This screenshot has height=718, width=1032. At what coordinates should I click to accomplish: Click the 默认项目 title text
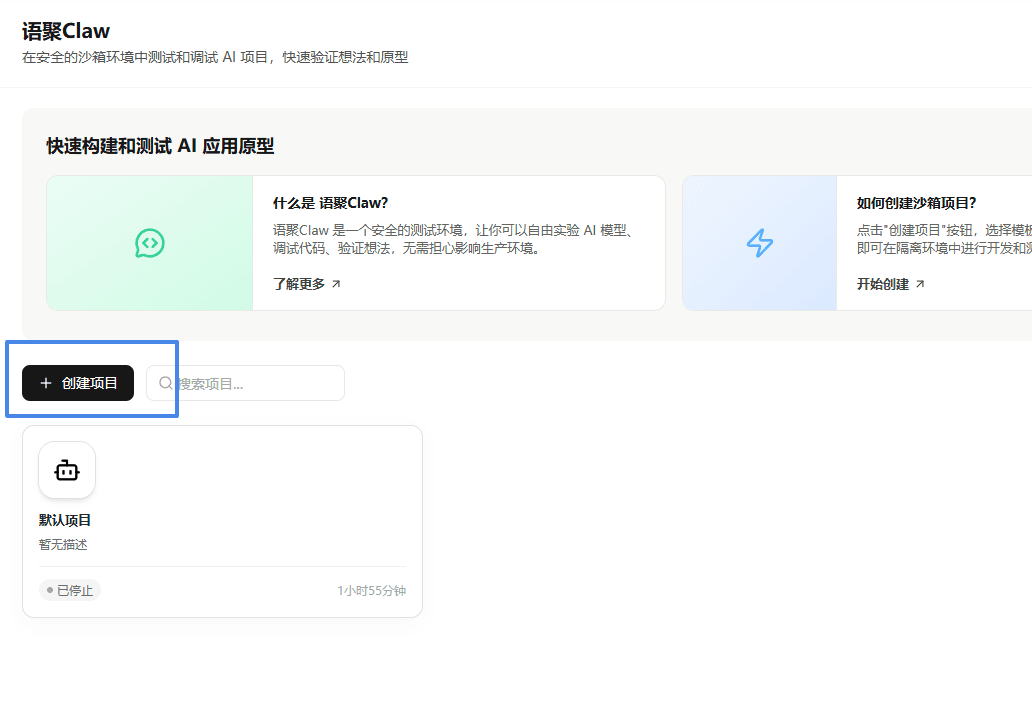pos(64,520)
